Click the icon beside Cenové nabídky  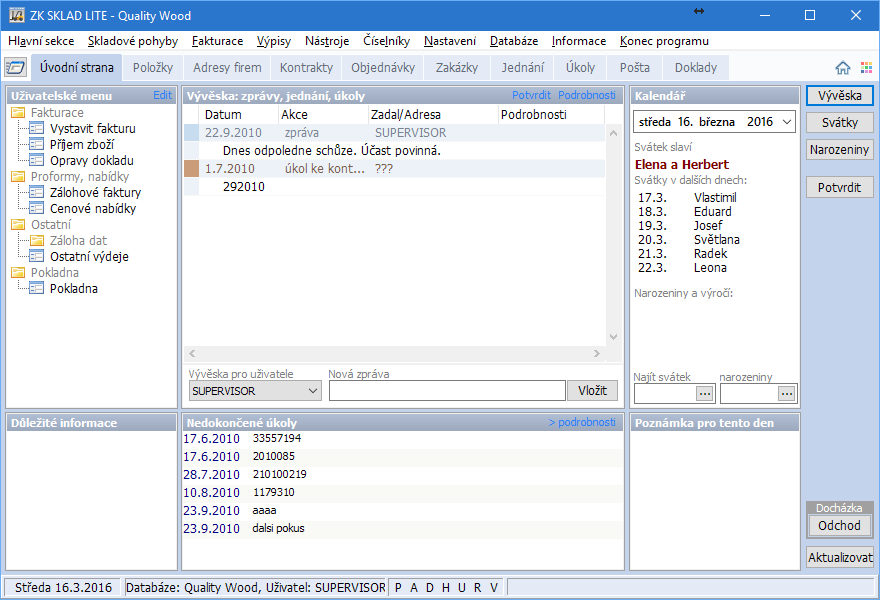coord(36,208)
